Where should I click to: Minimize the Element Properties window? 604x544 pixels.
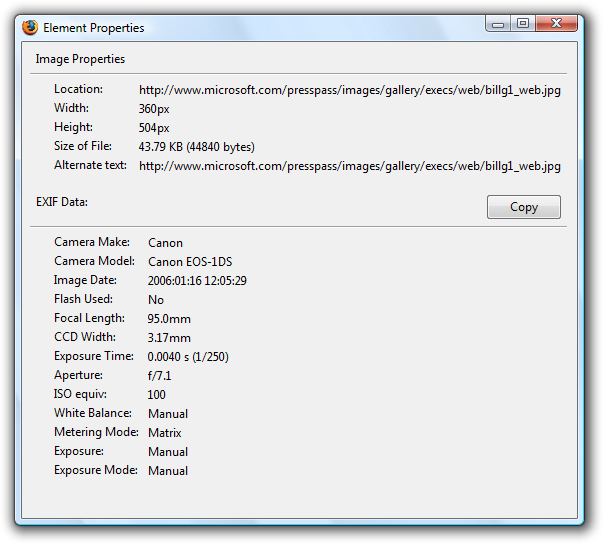tap(498, 24)
